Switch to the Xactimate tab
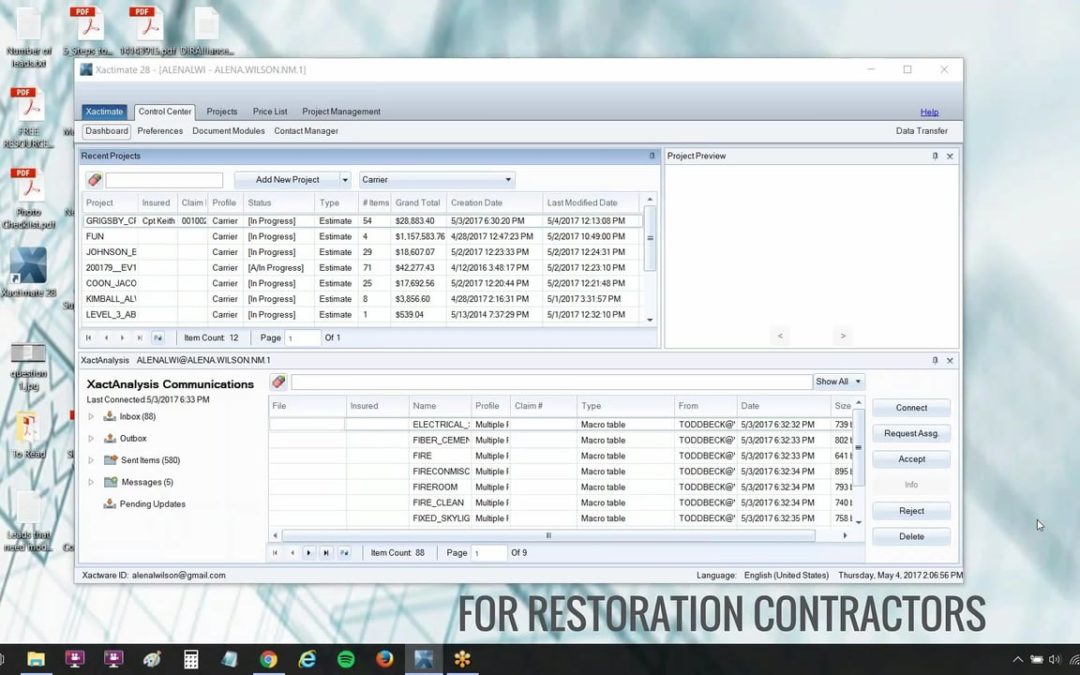 (x=104, y=112)
